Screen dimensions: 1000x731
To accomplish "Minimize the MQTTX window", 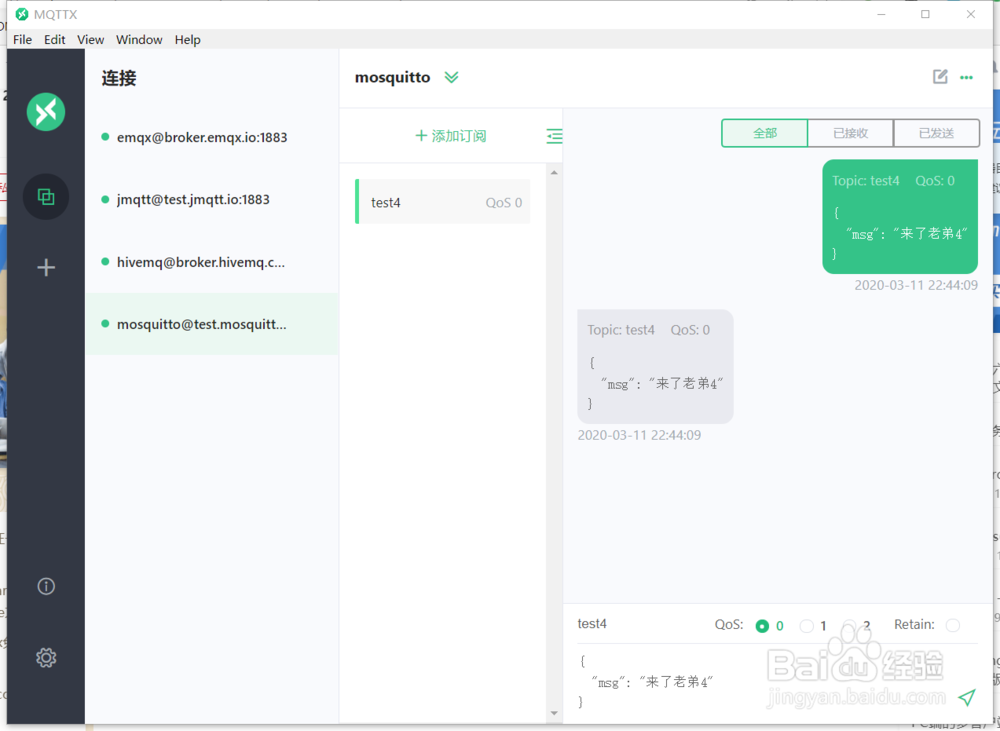I will 881,14.
